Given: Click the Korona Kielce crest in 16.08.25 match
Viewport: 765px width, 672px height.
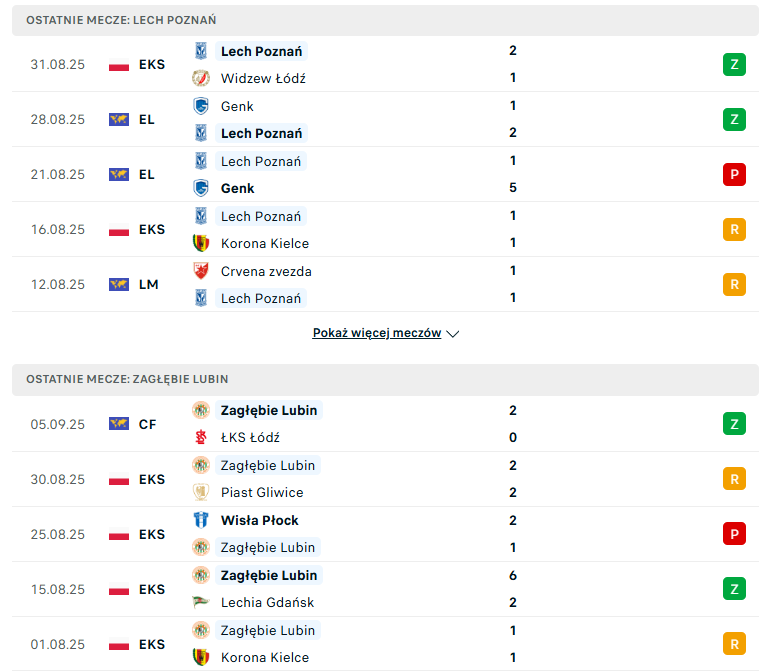Looking at the screenshot, I should click(201, 243).
